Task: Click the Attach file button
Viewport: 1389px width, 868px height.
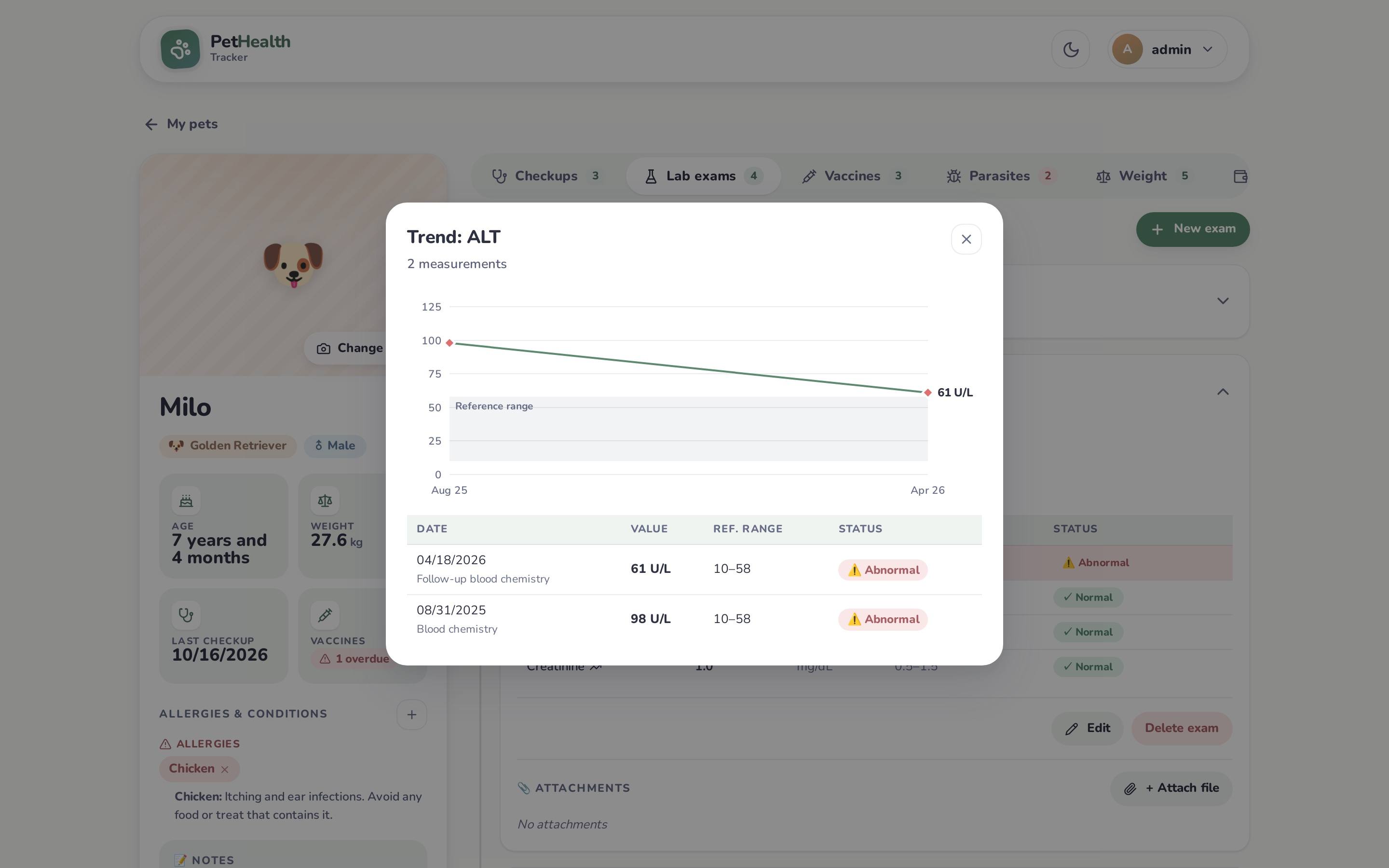Action: pyautogui.click(x=1171, y=789)
